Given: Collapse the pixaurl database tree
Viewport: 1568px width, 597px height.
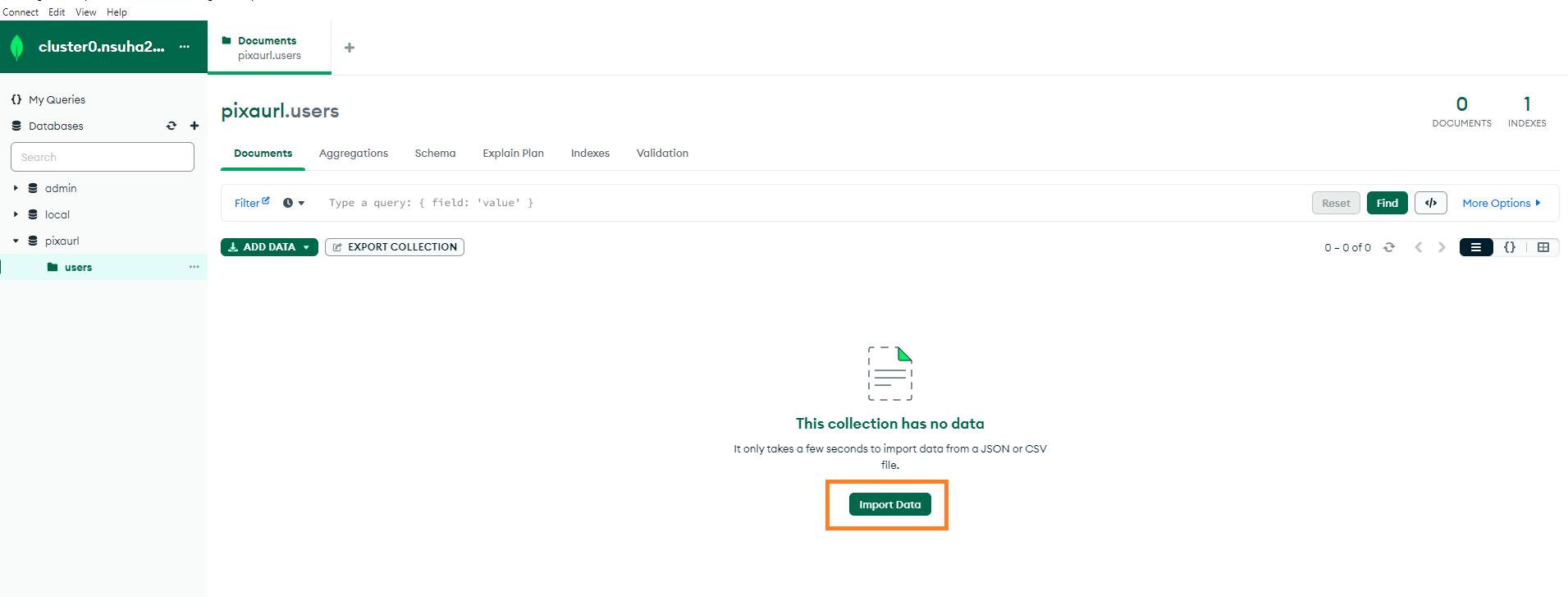Looking at the screenshot, I should click(x=16, y=241).
